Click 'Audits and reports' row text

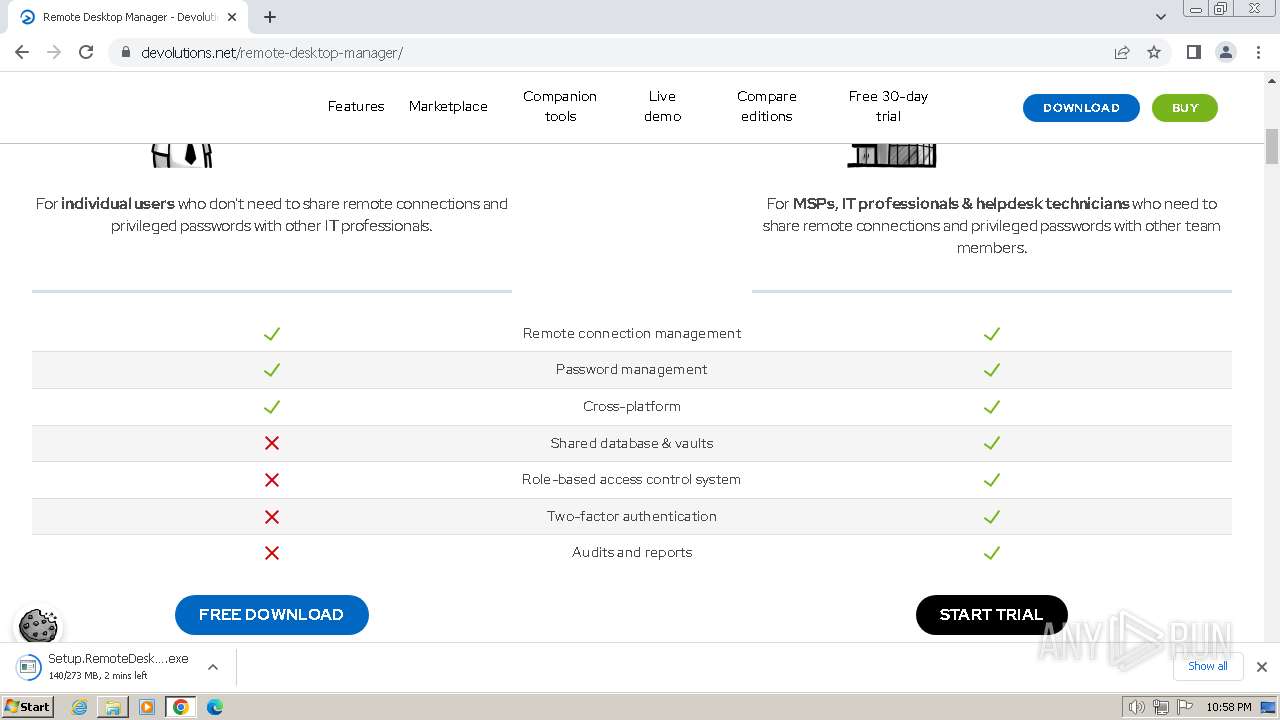(632, 552)
